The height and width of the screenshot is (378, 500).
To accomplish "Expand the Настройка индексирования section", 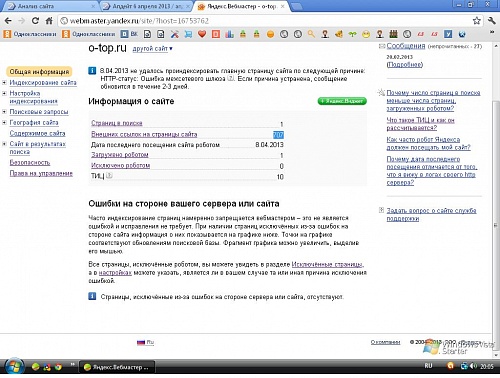I will tap(4, 93).
